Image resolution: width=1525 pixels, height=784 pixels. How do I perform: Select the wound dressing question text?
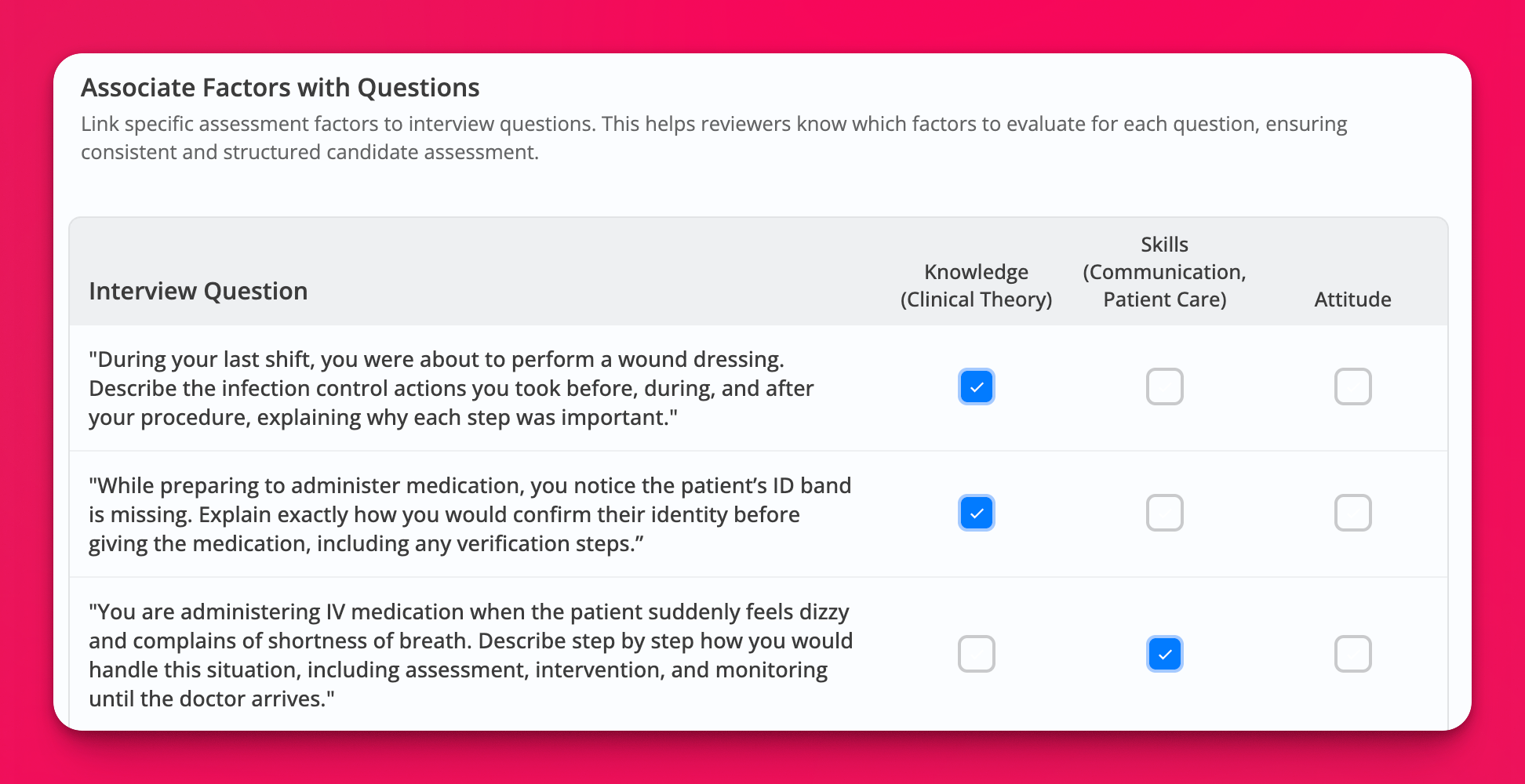[x=451, y=388]
